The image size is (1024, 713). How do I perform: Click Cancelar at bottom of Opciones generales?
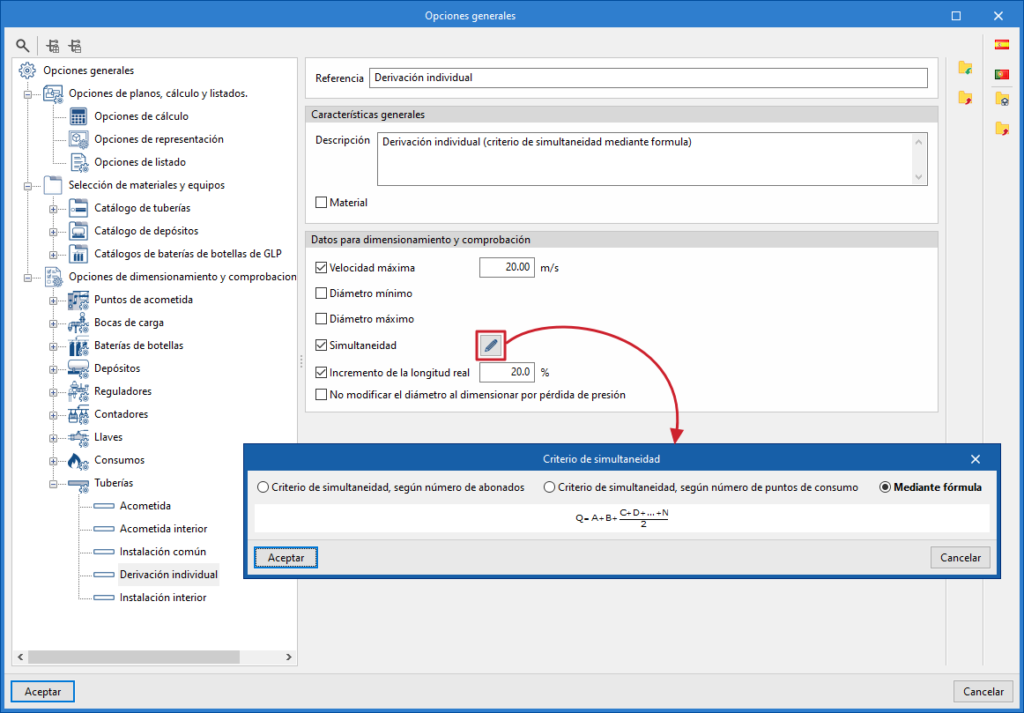983,691
